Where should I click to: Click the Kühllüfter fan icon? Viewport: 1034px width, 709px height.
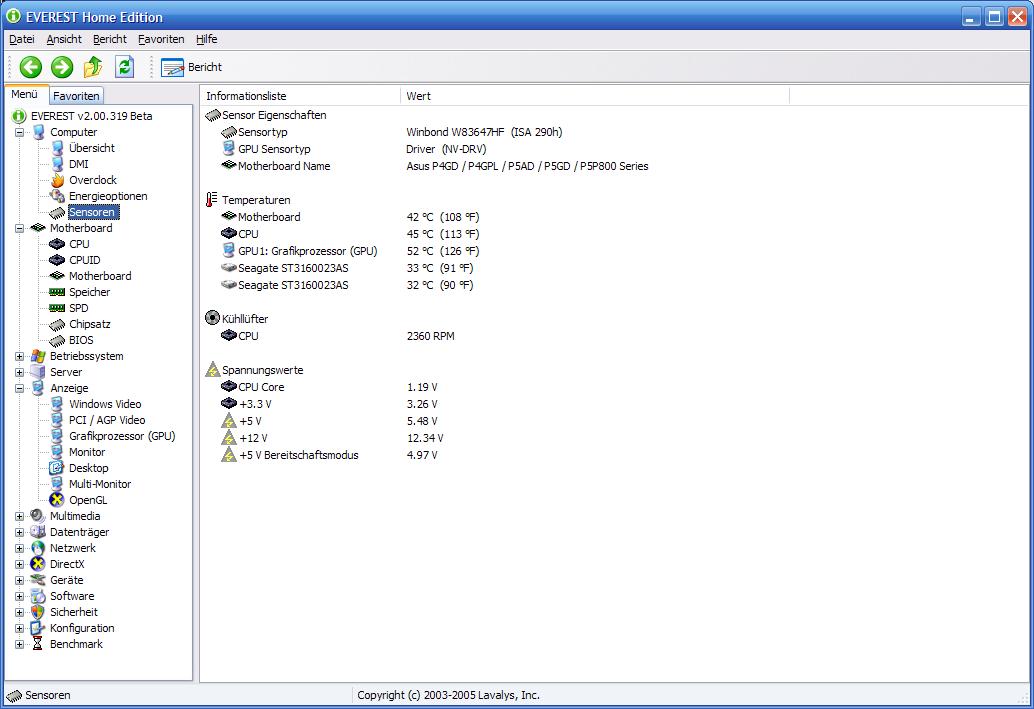212,318
